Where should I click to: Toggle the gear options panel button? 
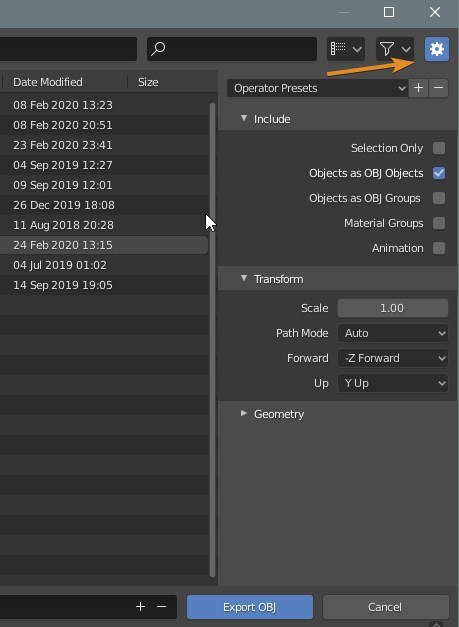[x=437, y=49]
